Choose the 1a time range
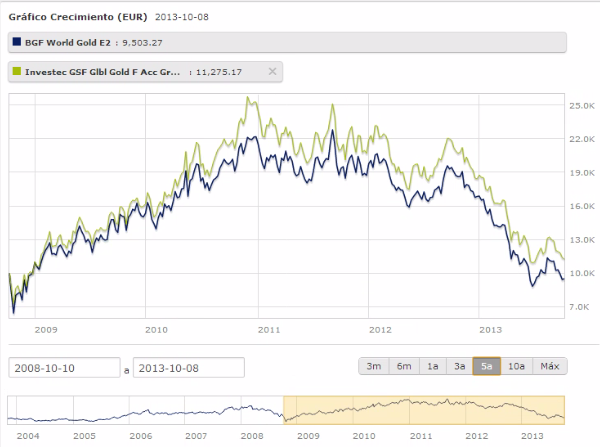Screen dimensions: 600x447 click(432, 366)
